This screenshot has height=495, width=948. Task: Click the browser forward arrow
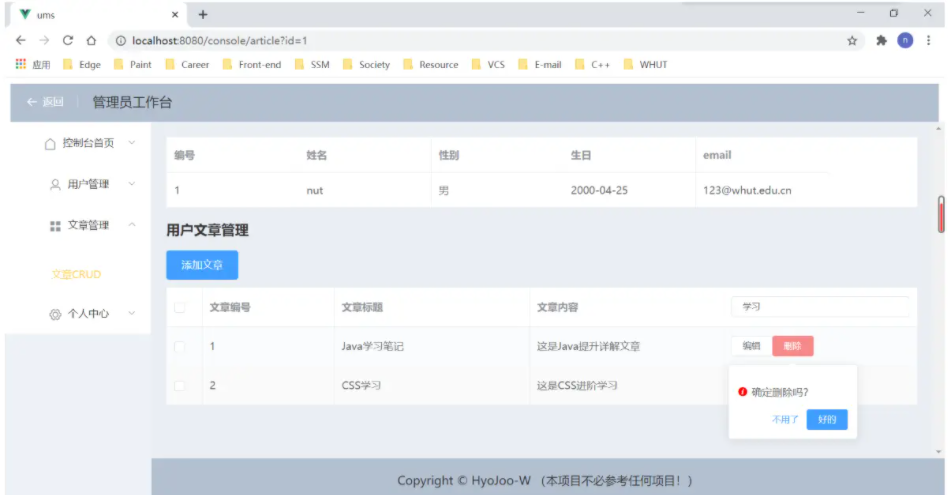click(44, 40)
